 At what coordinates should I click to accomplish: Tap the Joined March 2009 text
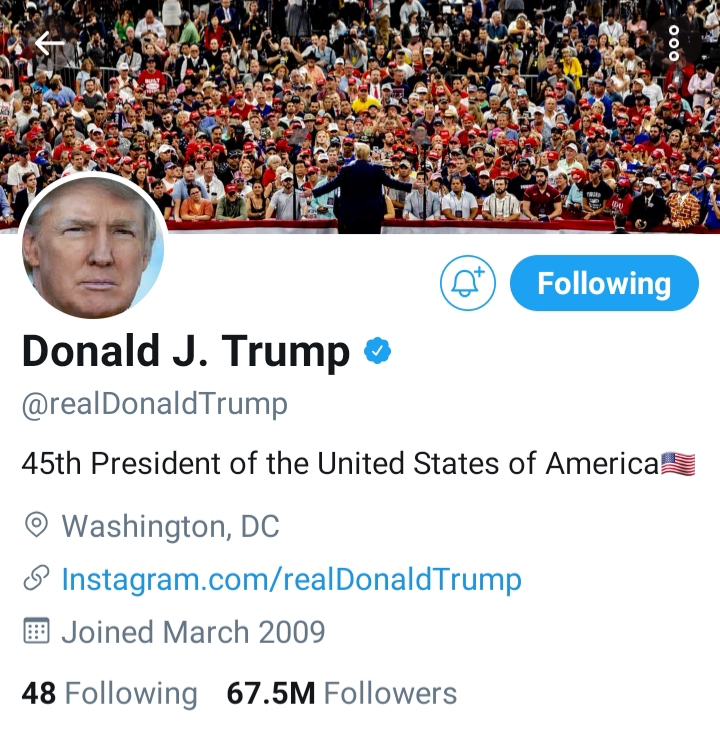click(x=193, y=632)
